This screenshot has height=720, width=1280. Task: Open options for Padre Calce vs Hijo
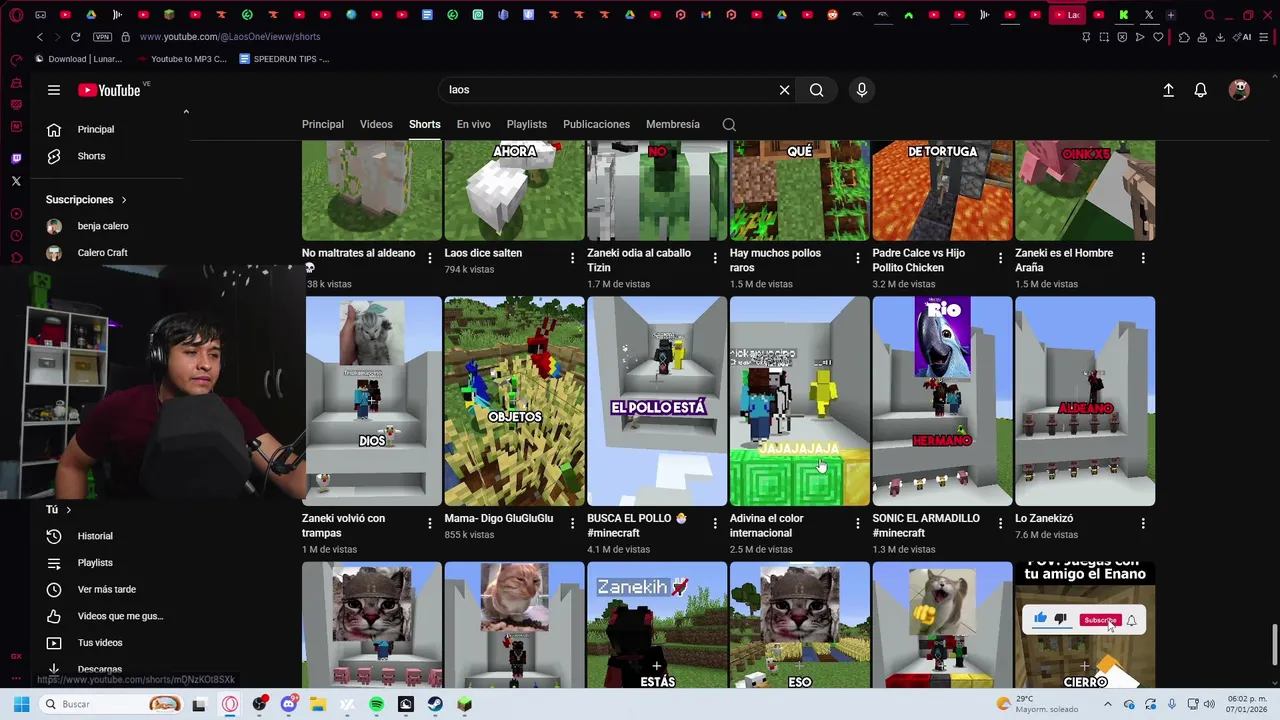tap(1000, 258)
